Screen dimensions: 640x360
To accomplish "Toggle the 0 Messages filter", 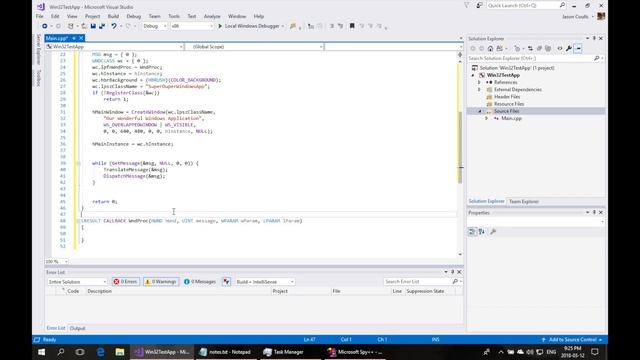I will [x=200, y=282].
